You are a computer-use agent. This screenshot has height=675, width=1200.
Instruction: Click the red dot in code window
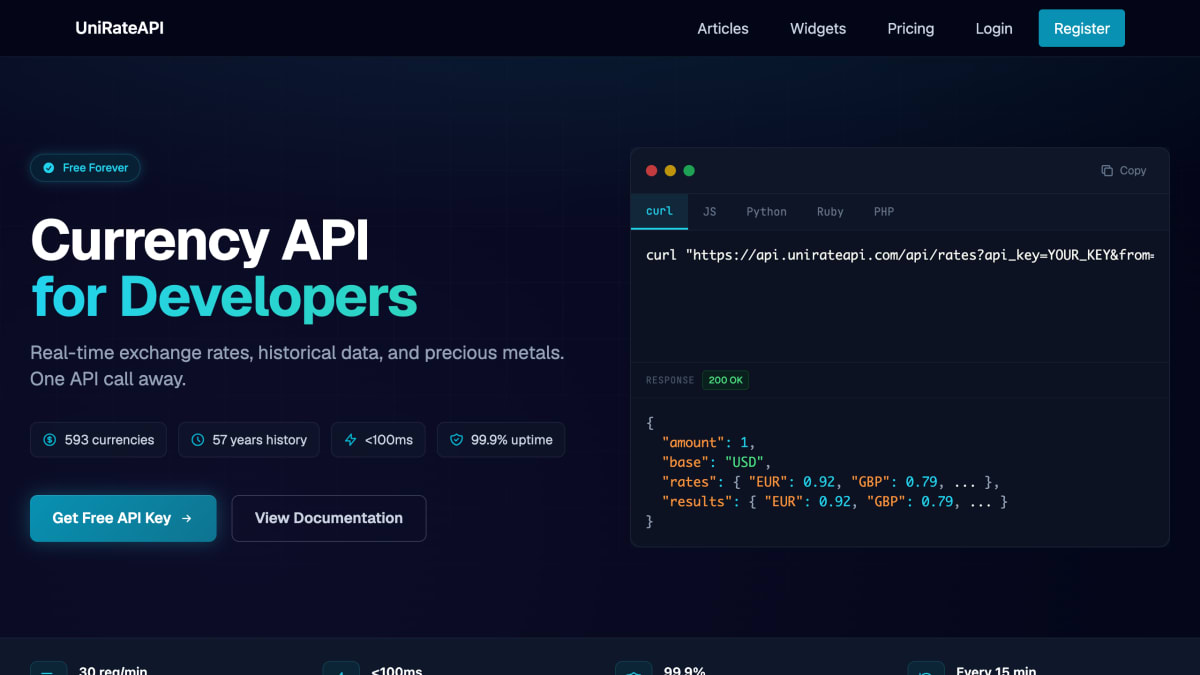(x=652, y=171)
